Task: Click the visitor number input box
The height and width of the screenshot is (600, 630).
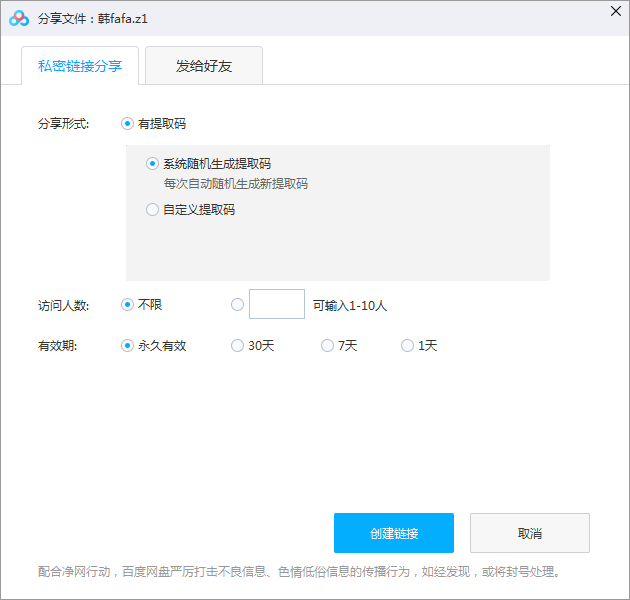Action: click(x=276, y=304)
